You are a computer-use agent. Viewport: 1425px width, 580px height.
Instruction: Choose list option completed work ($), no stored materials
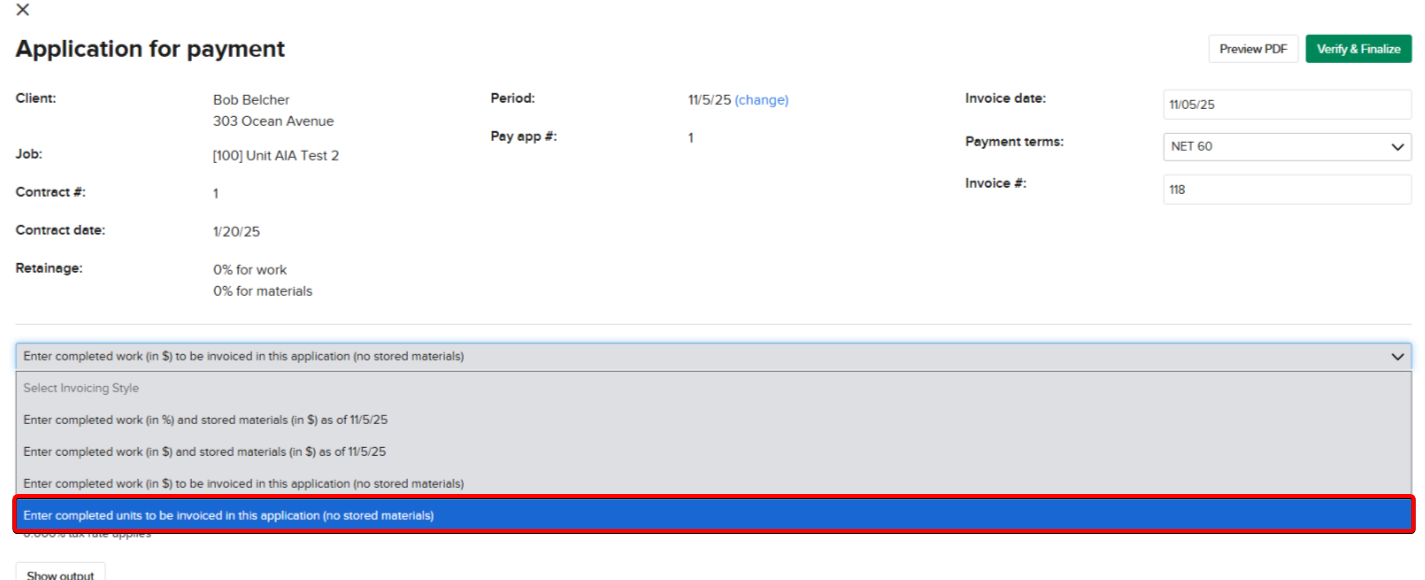[243, 484]
